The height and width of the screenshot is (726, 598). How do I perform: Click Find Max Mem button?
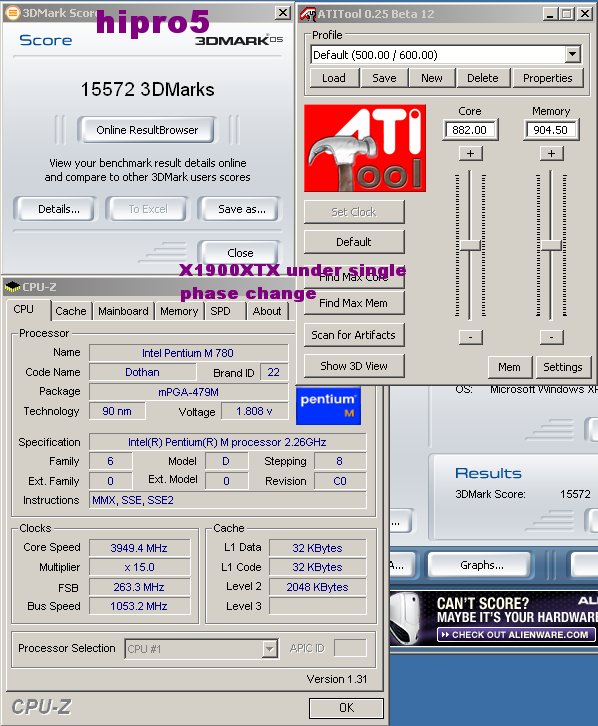pyautogui.click(x=354, y=303)
